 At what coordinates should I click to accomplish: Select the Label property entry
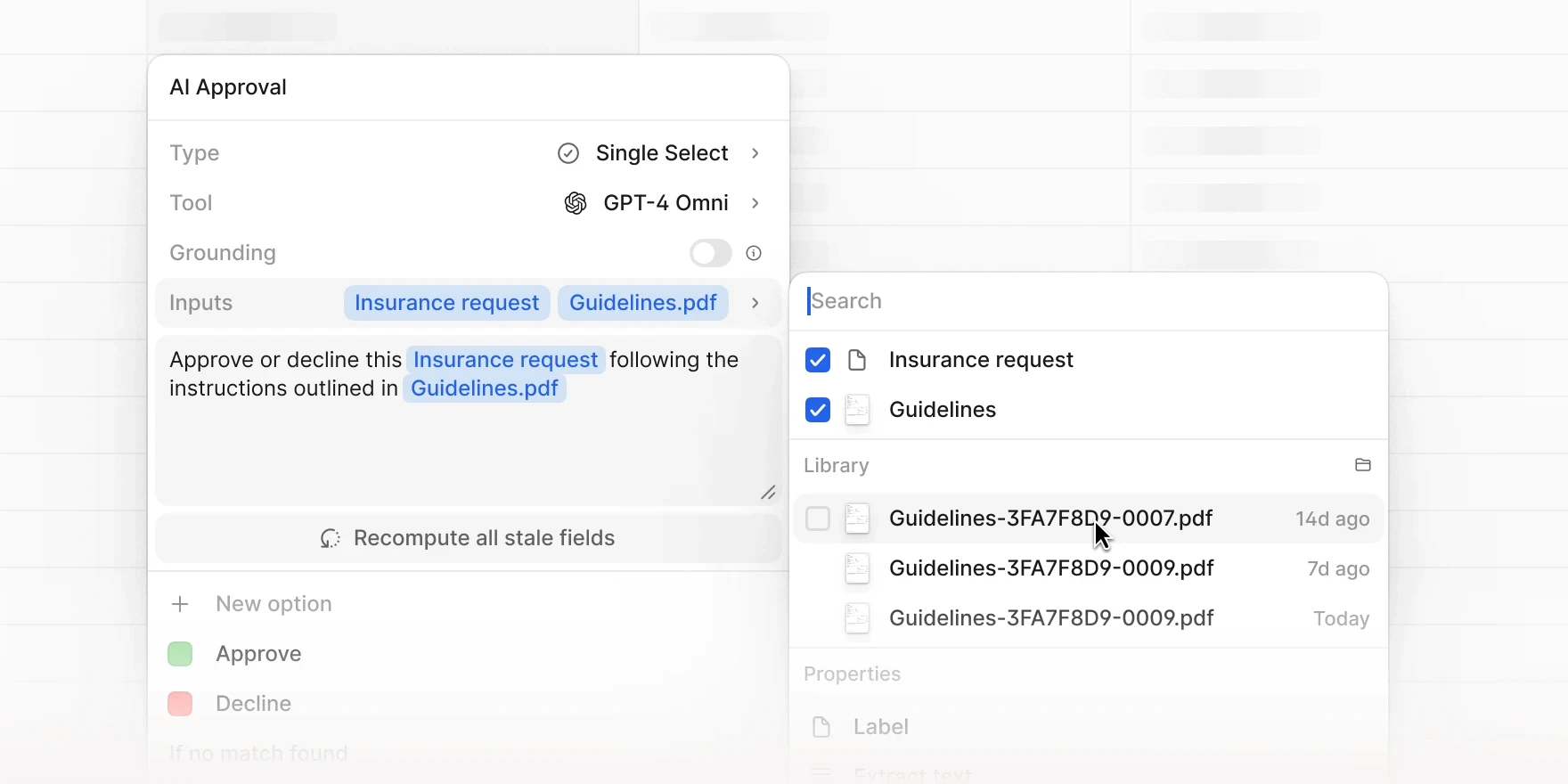1089,727
